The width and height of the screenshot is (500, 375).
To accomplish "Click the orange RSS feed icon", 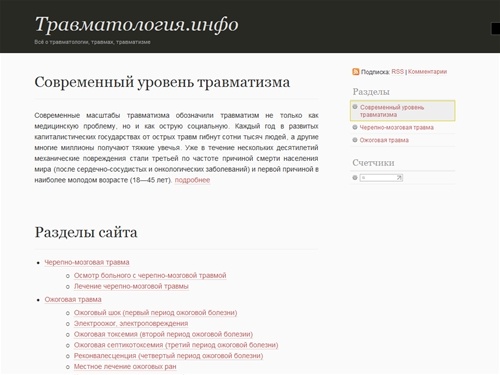I will [x=356, y=72].
